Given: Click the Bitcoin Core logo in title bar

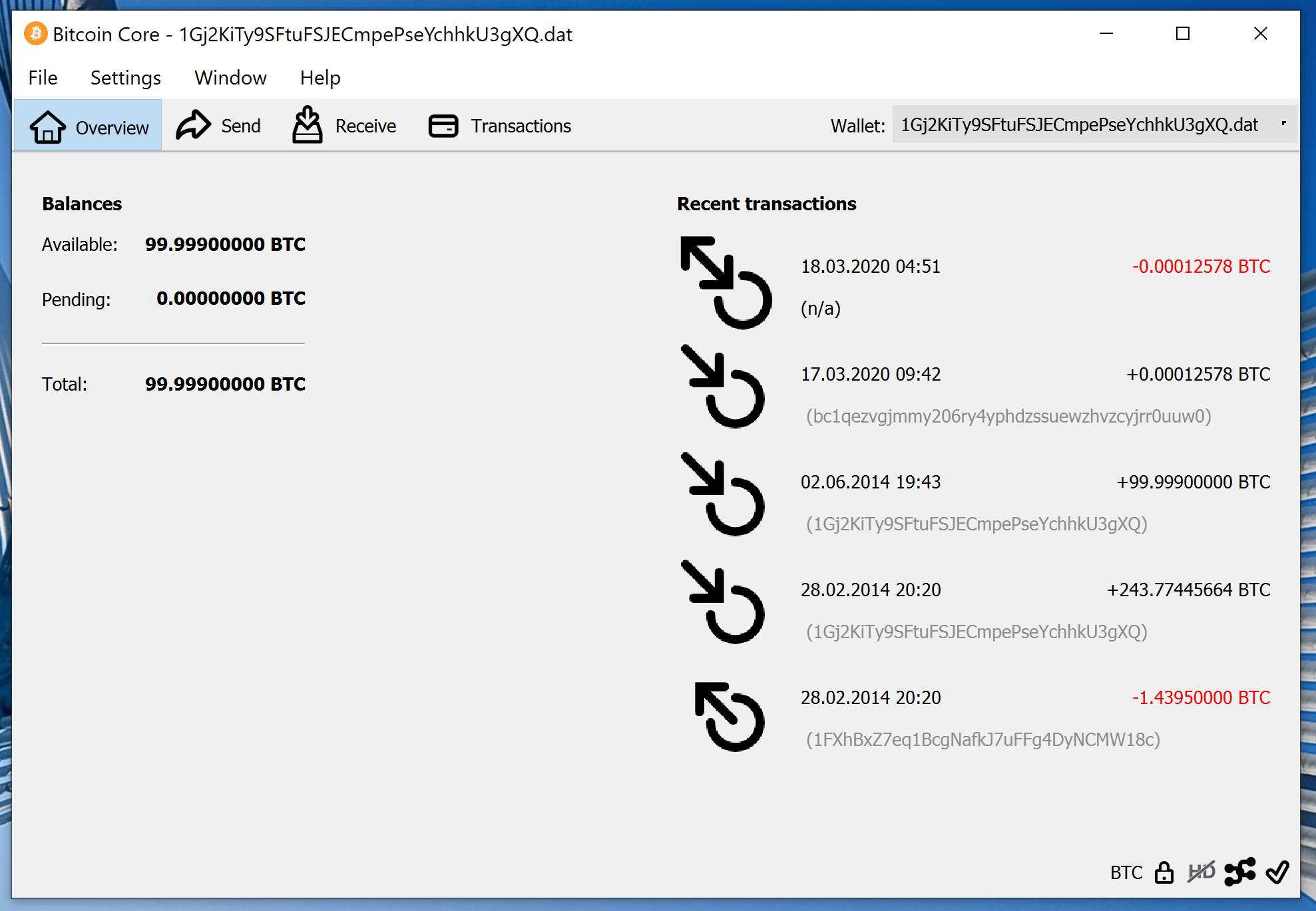Looking at the screenshot, I should click(36, 33).
